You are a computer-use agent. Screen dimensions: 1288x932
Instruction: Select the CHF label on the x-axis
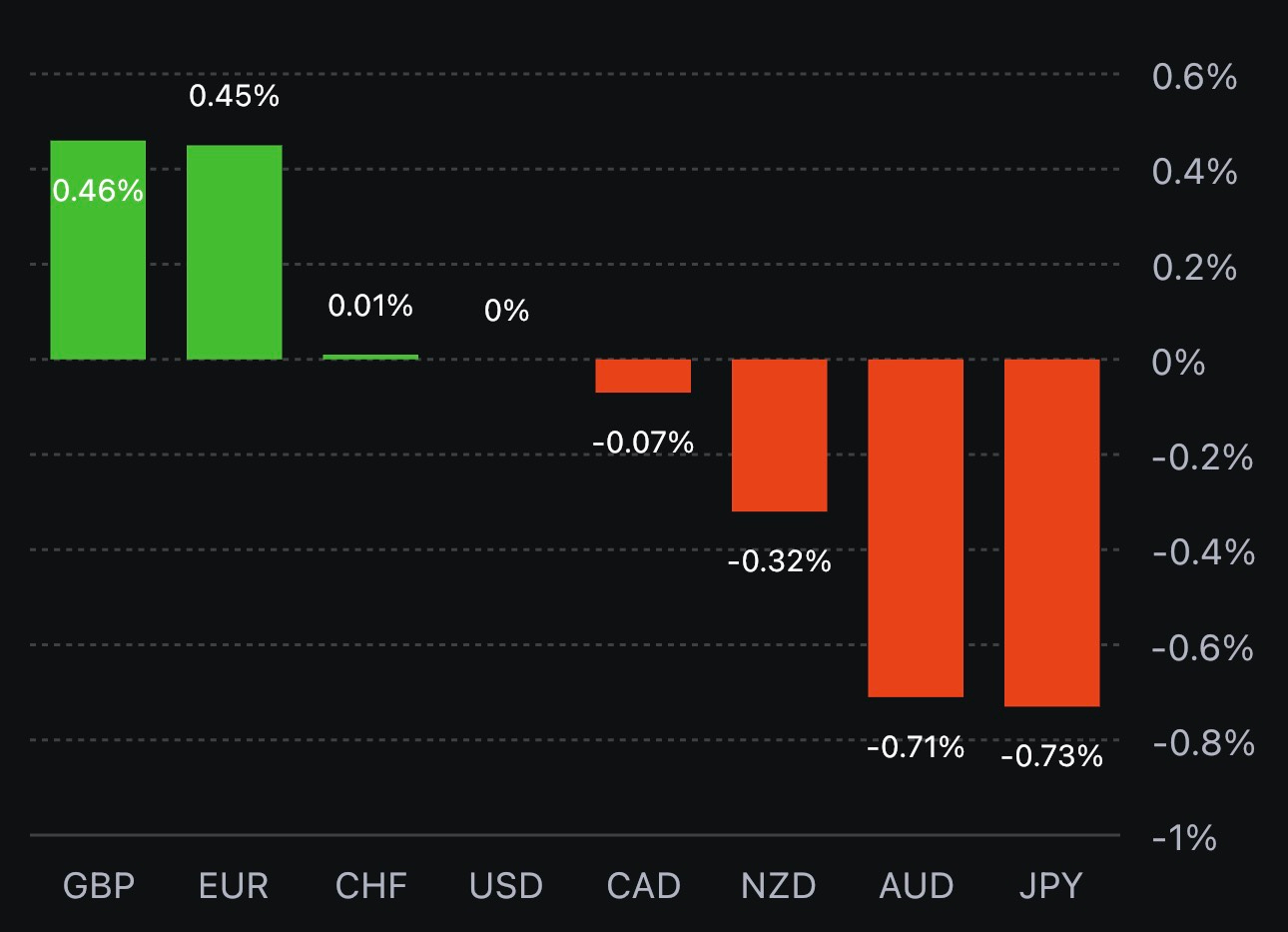pos(370,886)
